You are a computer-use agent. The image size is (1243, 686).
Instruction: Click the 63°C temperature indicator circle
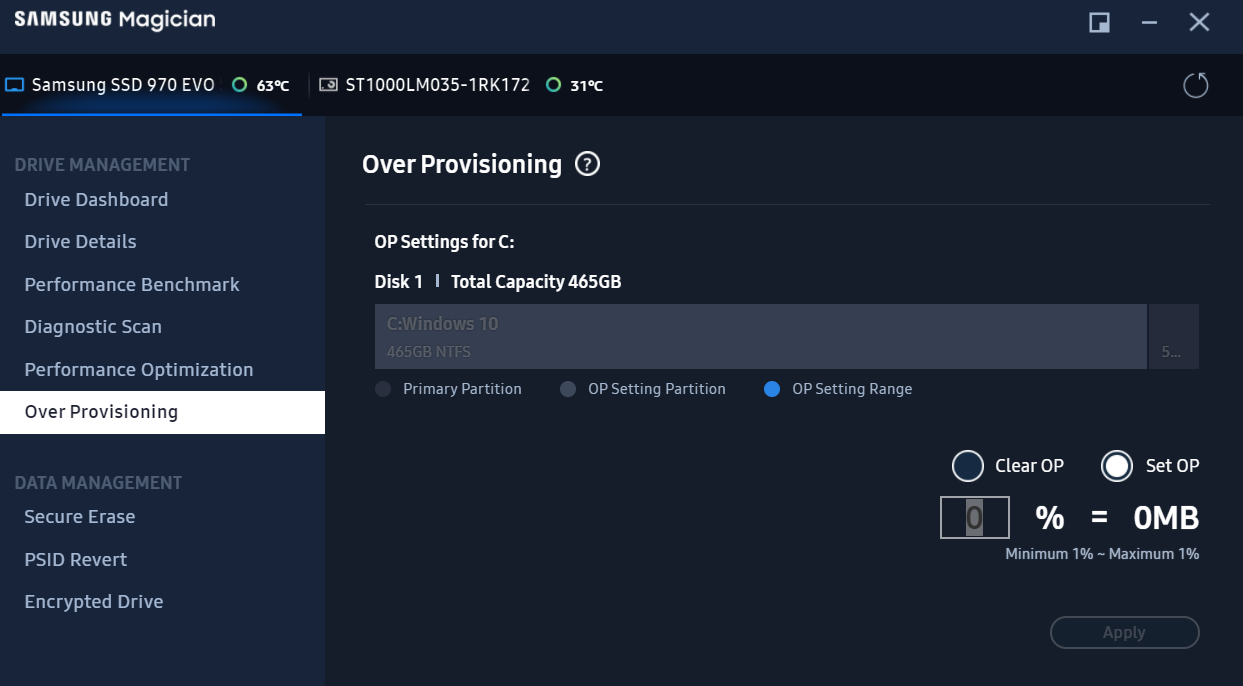(x=239, y=85)
